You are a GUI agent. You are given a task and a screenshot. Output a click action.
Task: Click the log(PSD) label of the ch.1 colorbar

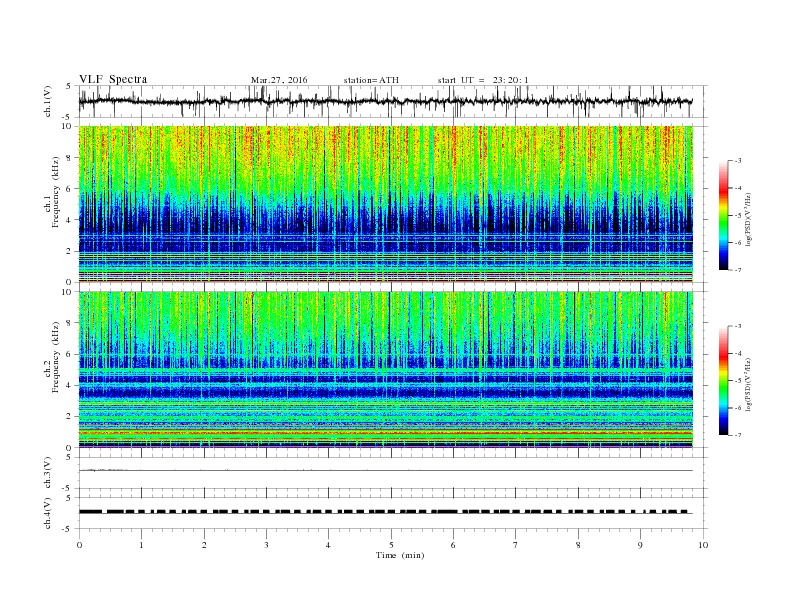(748, 219)
